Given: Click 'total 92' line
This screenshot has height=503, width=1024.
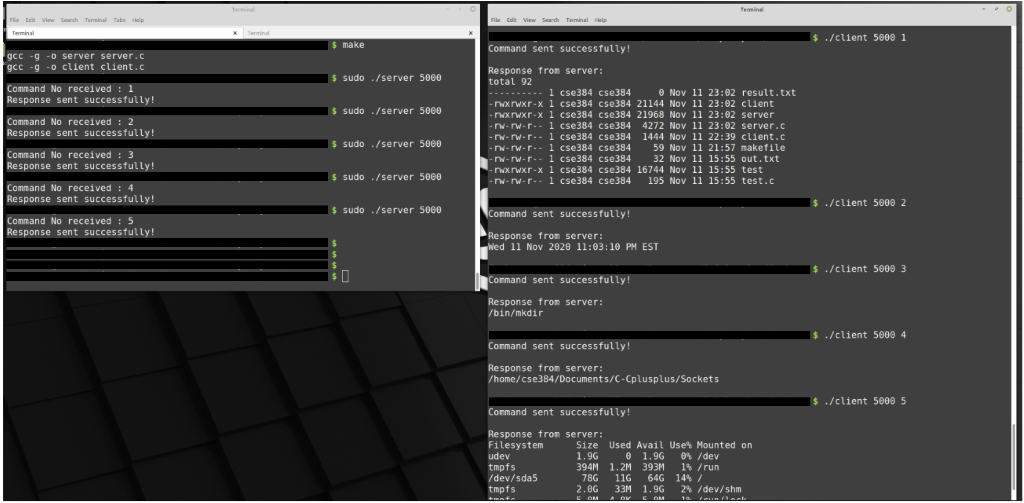Looking at the screenshot, I should pyautogui.click(x=510, y=82).
